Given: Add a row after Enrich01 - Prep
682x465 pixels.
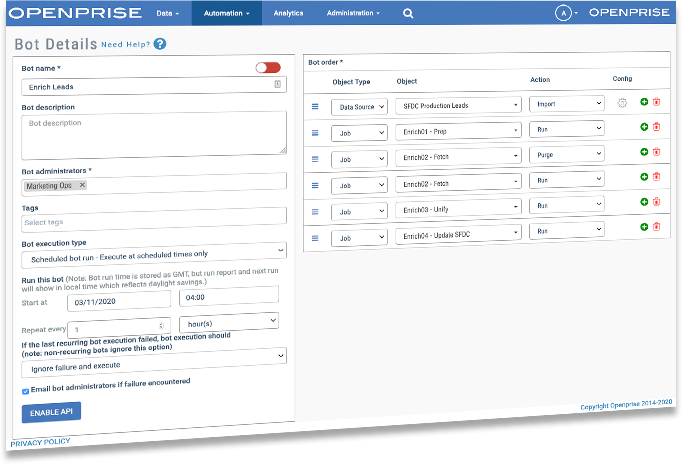Looking at the screenshot, I should tap(644, 127).
